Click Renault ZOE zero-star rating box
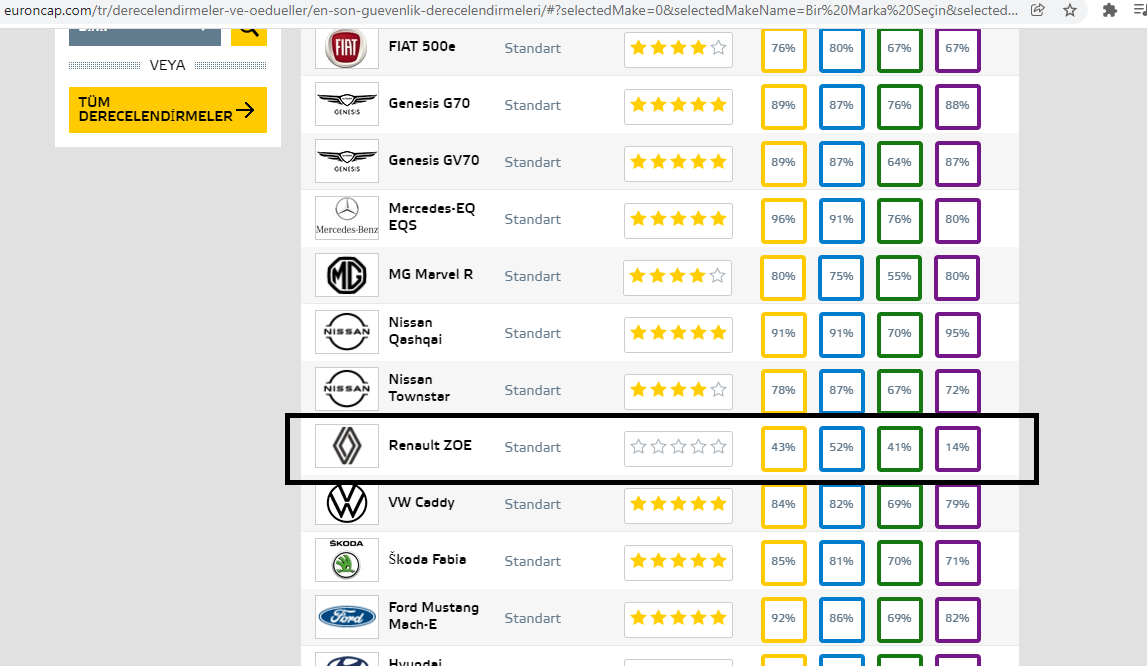The width and height of the screenshot is (1147, 666). coord(678,446)
